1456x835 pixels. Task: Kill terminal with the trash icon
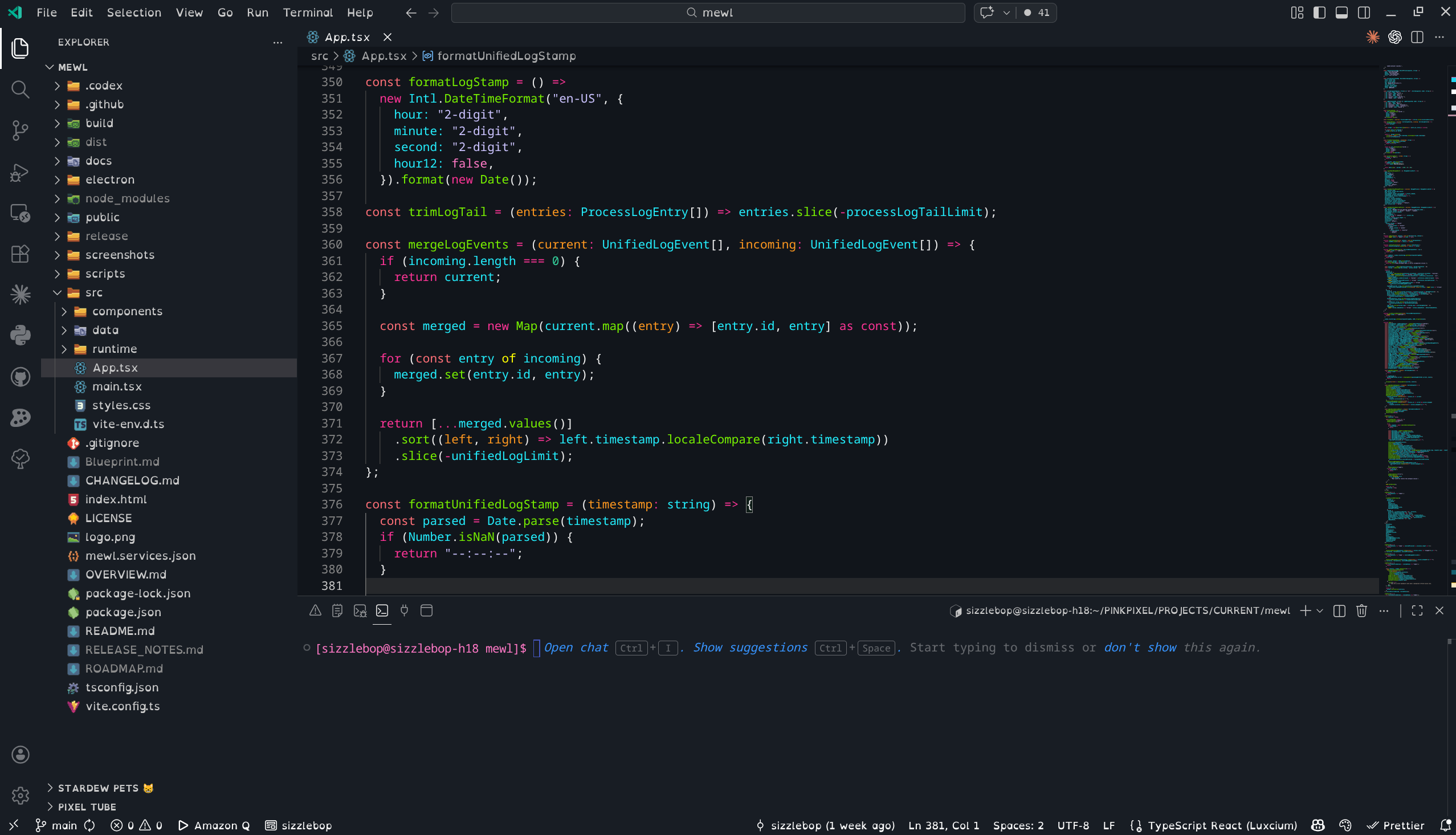click(x=1361, y=611)
